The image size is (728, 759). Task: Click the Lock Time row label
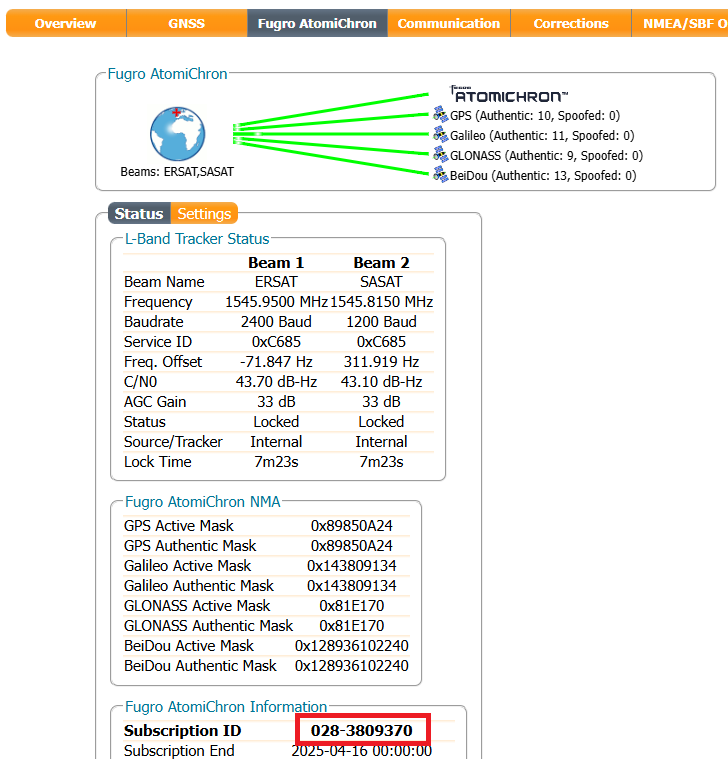(158, 462)
